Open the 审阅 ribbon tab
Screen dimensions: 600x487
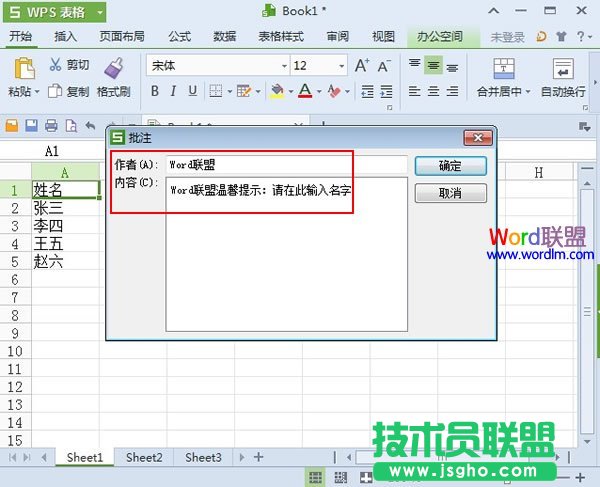point(338,37)
